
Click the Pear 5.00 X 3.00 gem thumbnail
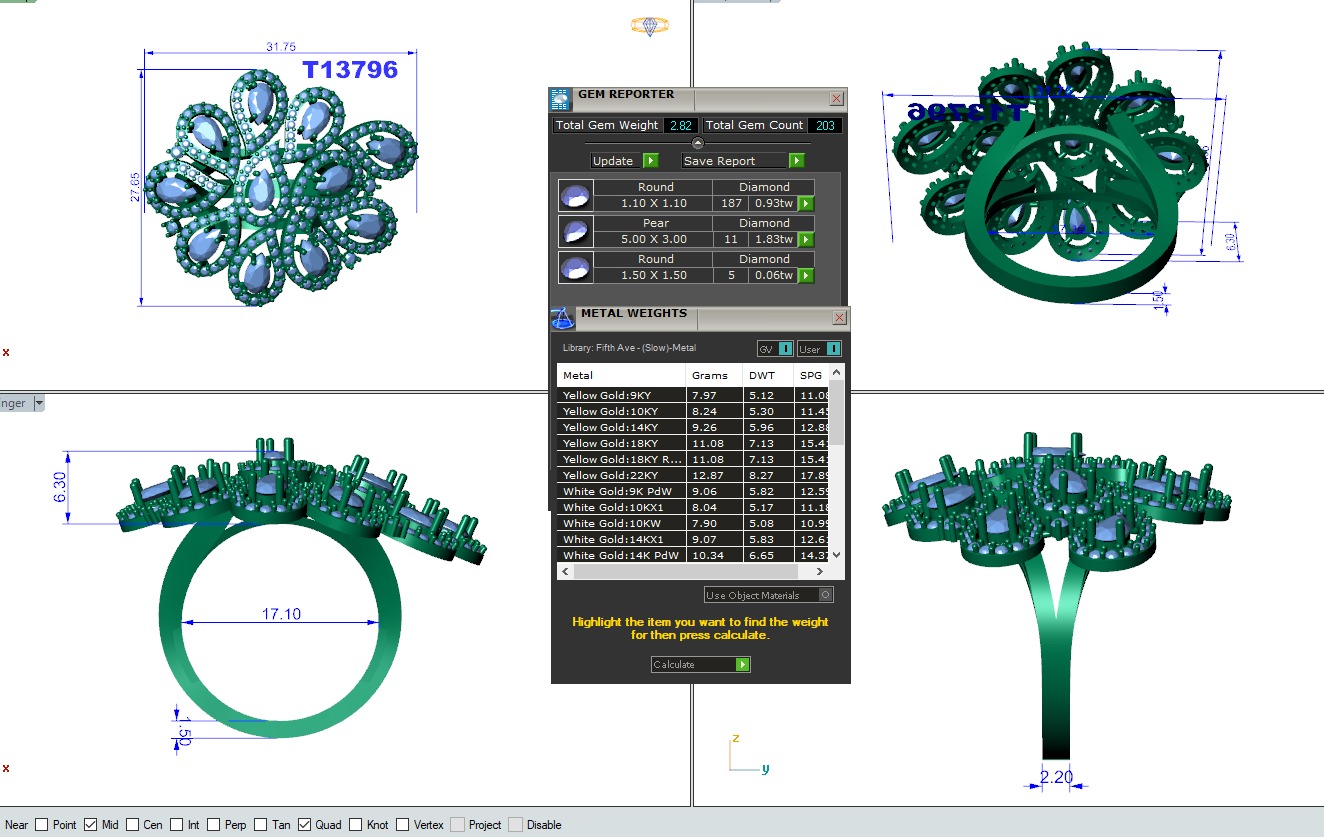click(x=575, y=232)
